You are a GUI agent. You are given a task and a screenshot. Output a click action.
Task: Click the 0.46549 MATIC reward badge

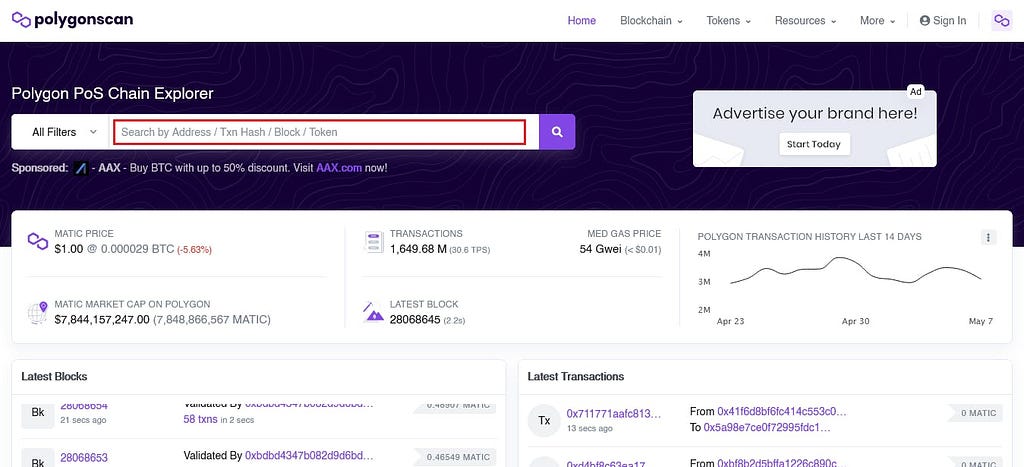[457, 457]
